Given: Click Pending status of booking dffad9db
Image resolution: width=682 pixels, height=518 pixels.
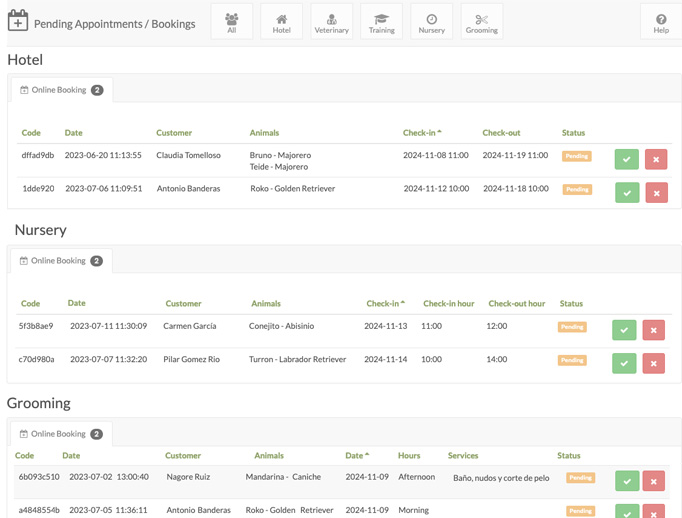Looking at the screenshot, I should click(x=576, y=156).
